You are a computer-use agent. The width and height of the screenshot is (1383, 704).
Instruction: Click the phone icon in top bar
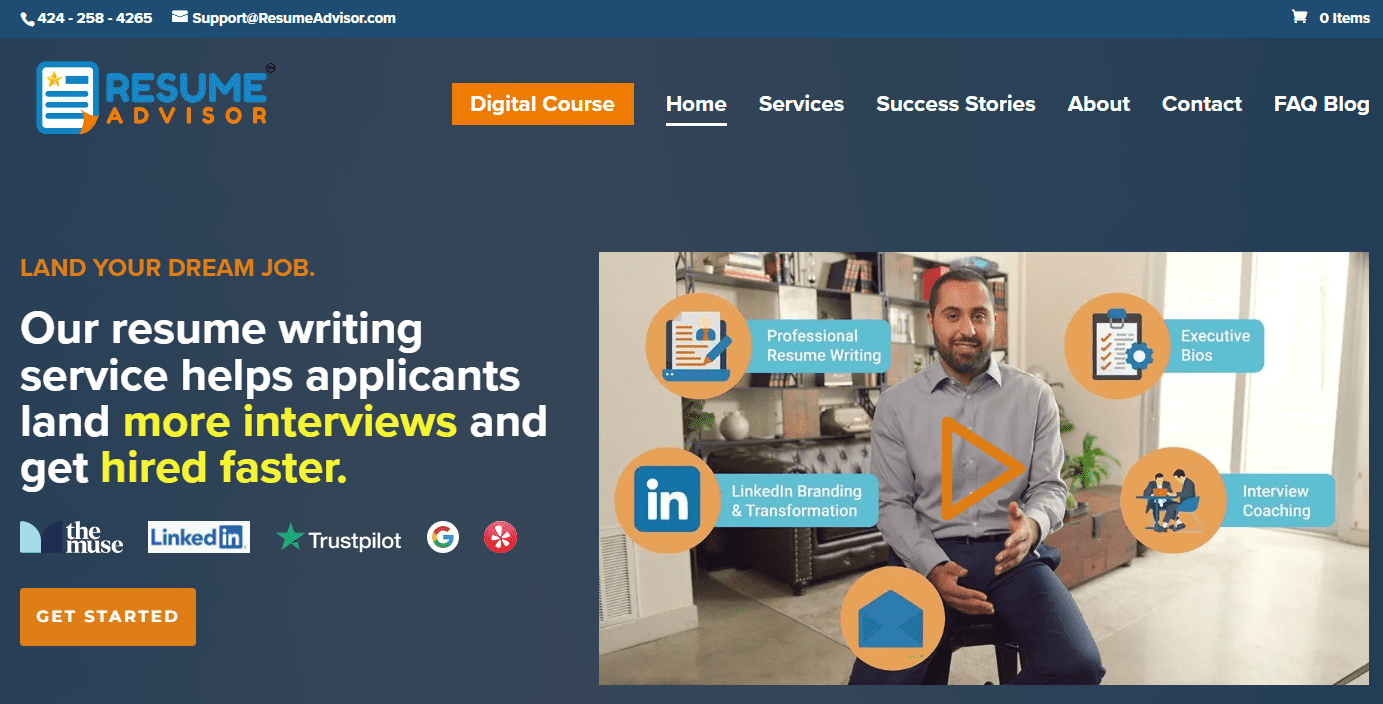(27, 18)
